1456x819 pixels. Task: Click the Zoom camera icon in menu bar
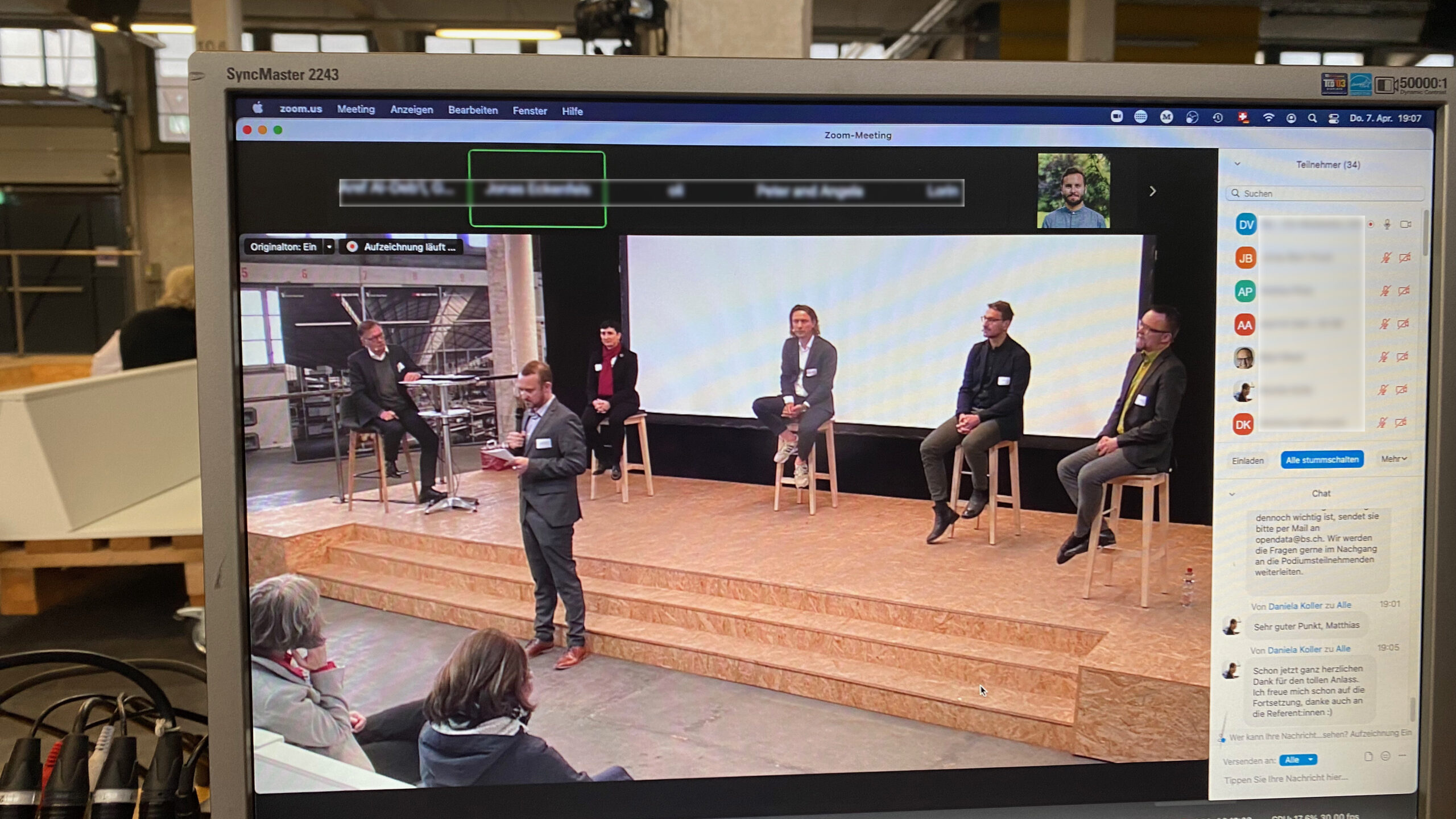(1116, 117)
